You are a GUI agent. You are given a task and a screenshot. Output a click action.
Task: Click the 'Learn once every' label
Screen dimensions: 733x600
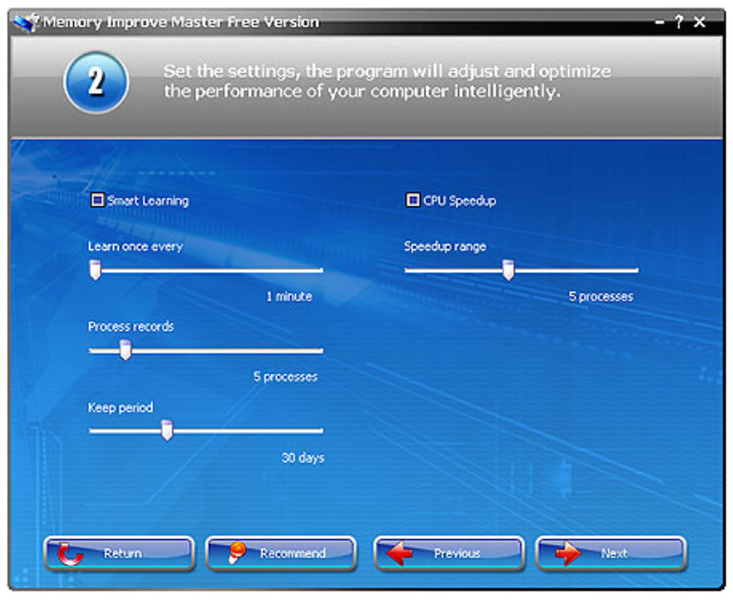pyautogui.click(x=135, y=246)
